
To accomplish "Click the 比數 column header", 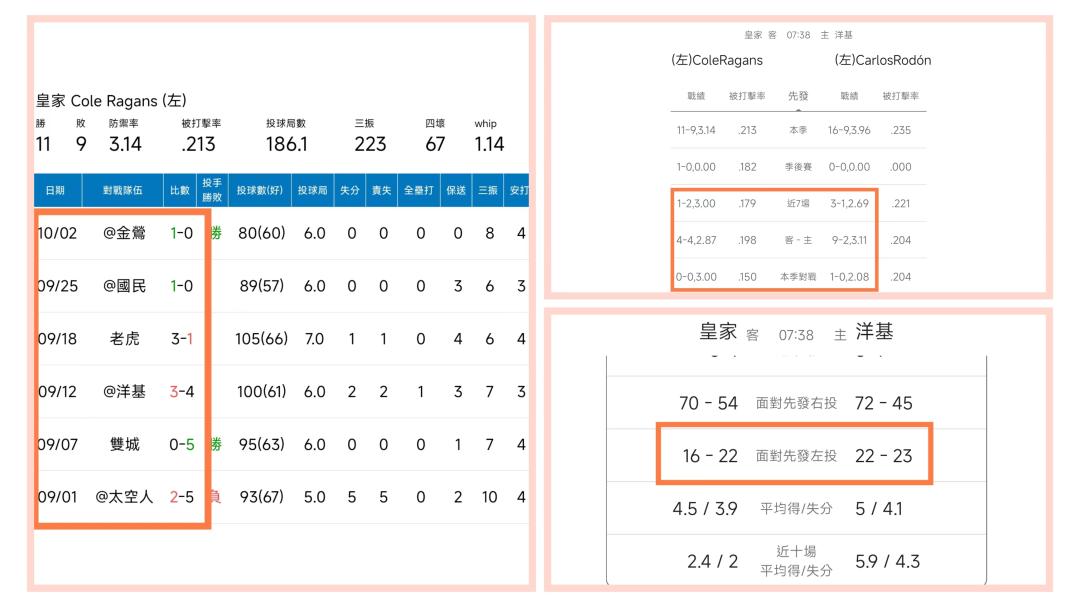I will pos(180,190).
